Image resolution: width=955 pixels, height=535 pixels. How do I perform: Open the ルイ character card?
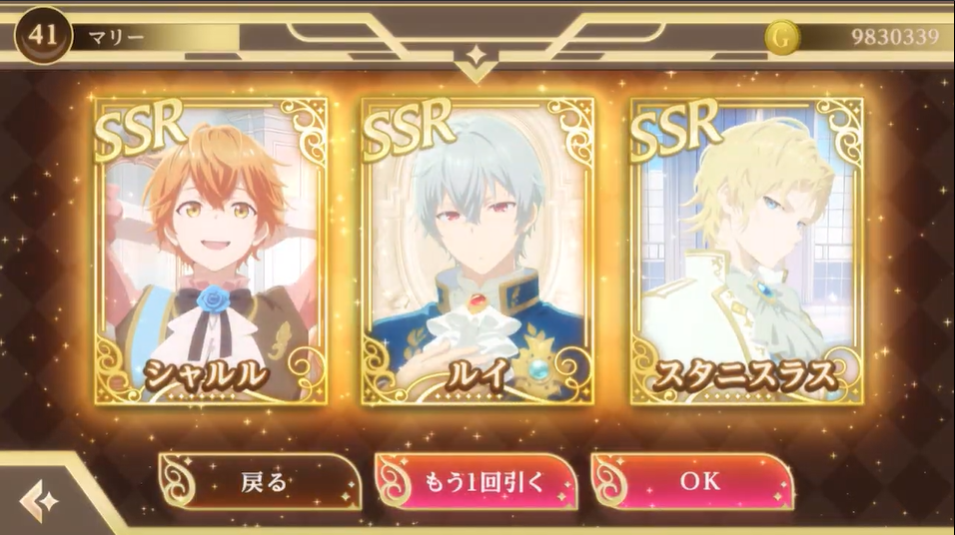pyautogui.click(x=478, y=251)
